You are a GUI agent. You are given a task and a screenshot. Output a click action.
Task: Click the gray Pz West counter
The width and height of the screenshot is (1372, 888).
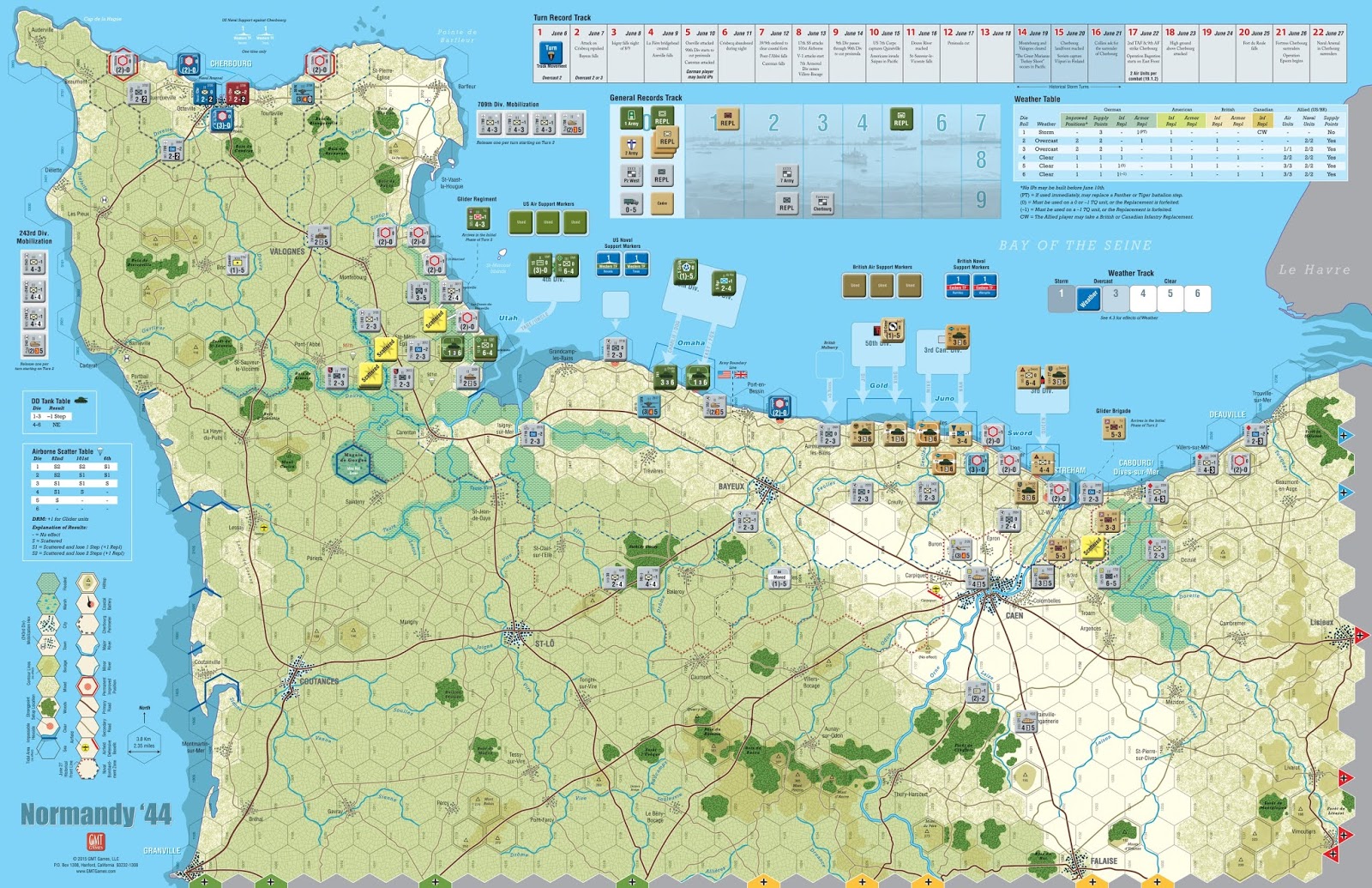click(x=631, y=176)
